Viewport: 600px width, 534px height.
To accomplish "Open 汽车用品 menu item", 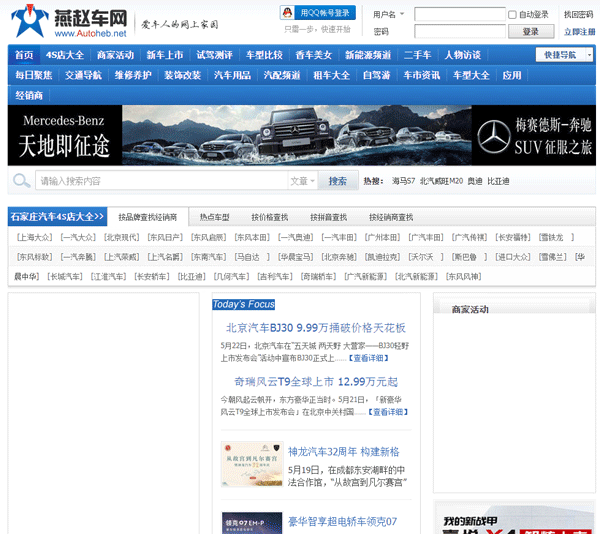I will coord(232,75).
